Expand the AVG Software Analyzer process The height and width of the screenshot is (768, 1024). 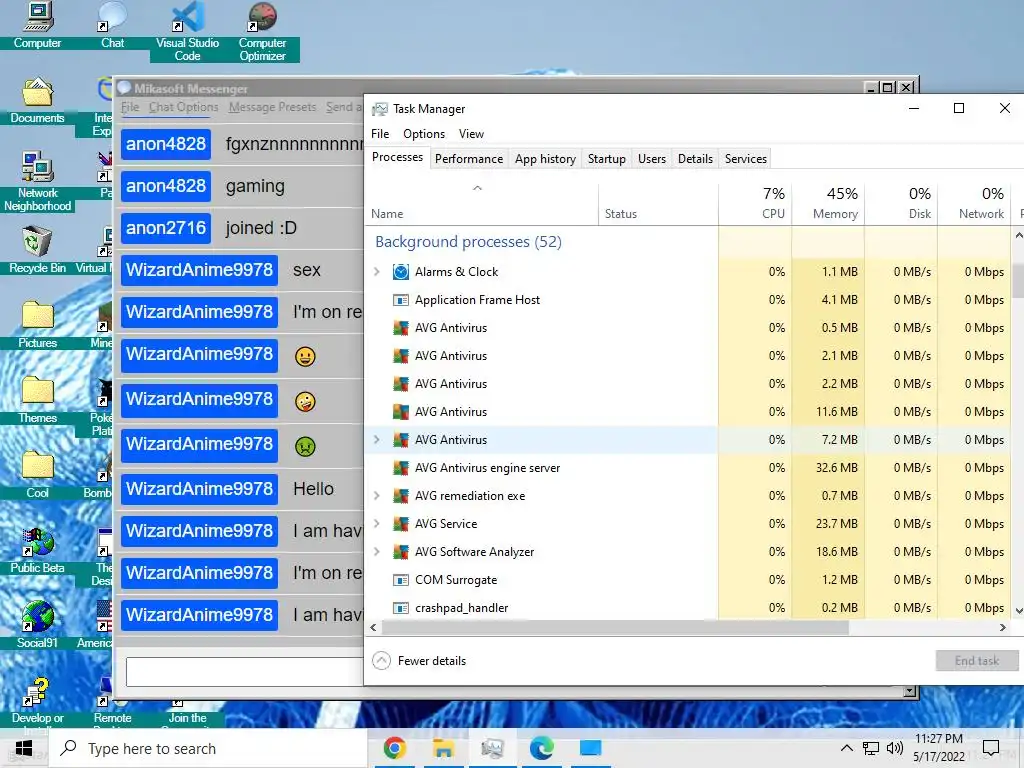(377, 552)
